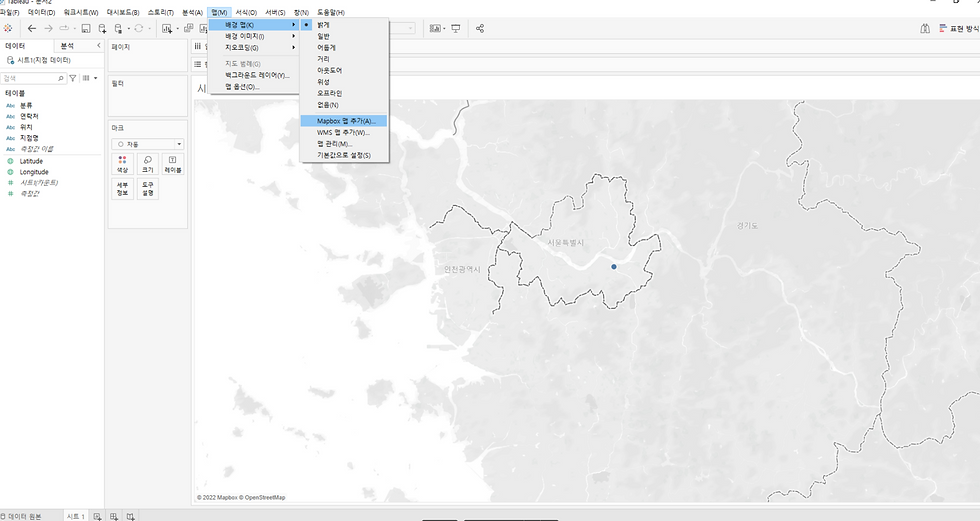Open the 자동 mark type dropdown
The width and height of the screenshot is (980, 521).
[x=148, y=144]
